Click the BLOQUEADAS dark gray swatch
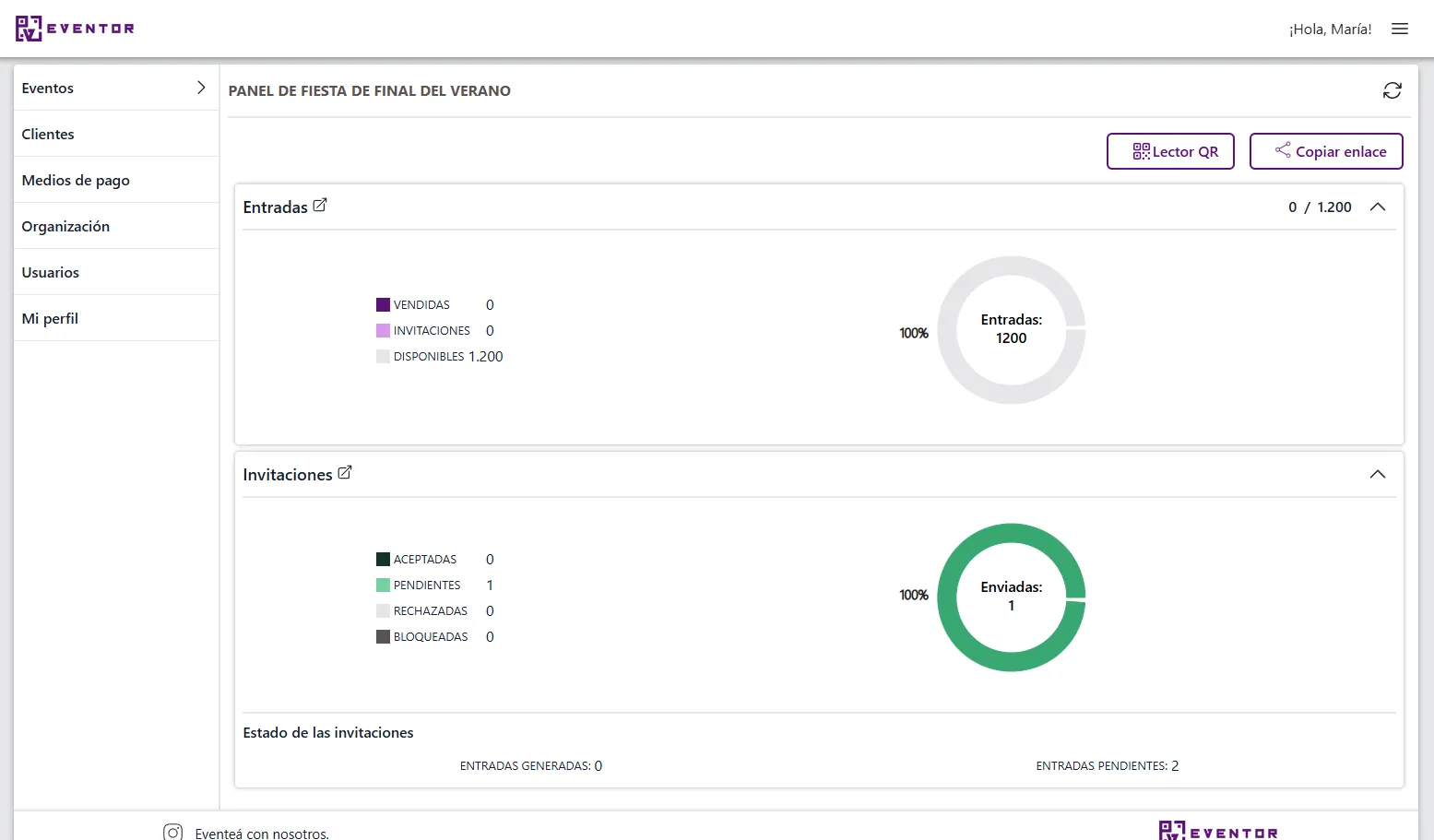Screen dimensions: 1434x840 (383, 636)
